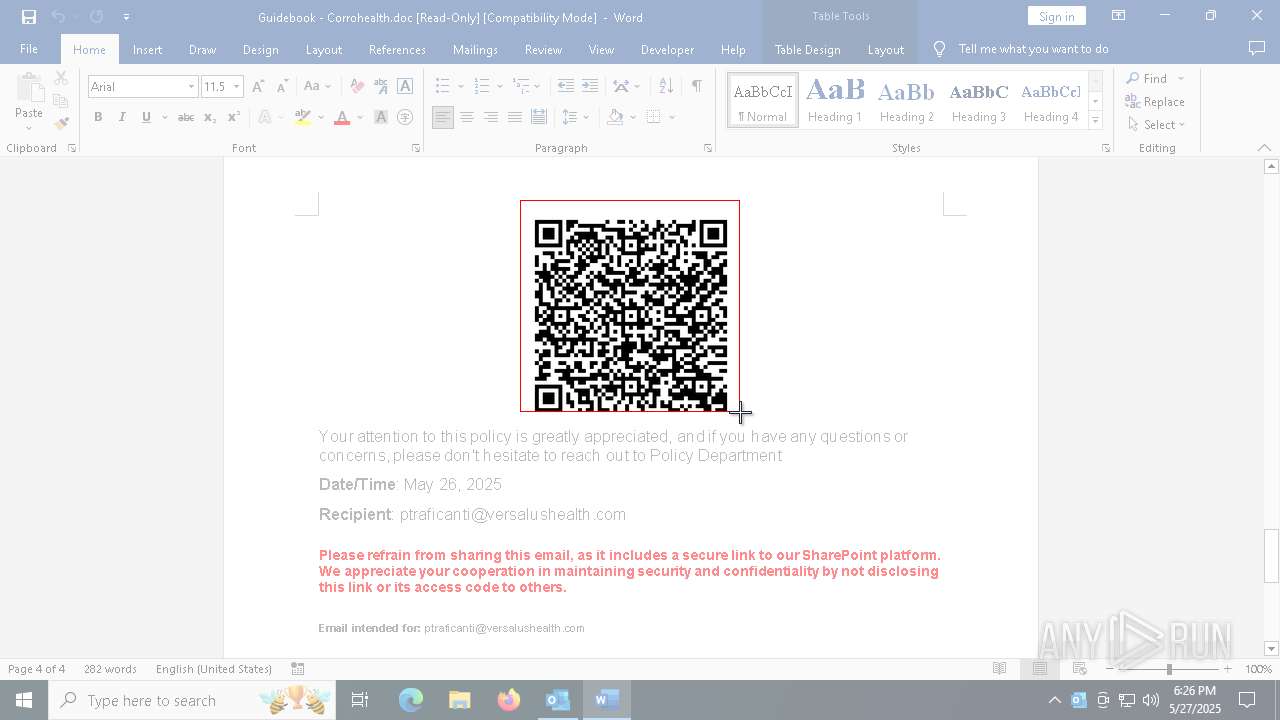
Task: Click the vertical scrollbar thumb
Action: click(1271, 555)
